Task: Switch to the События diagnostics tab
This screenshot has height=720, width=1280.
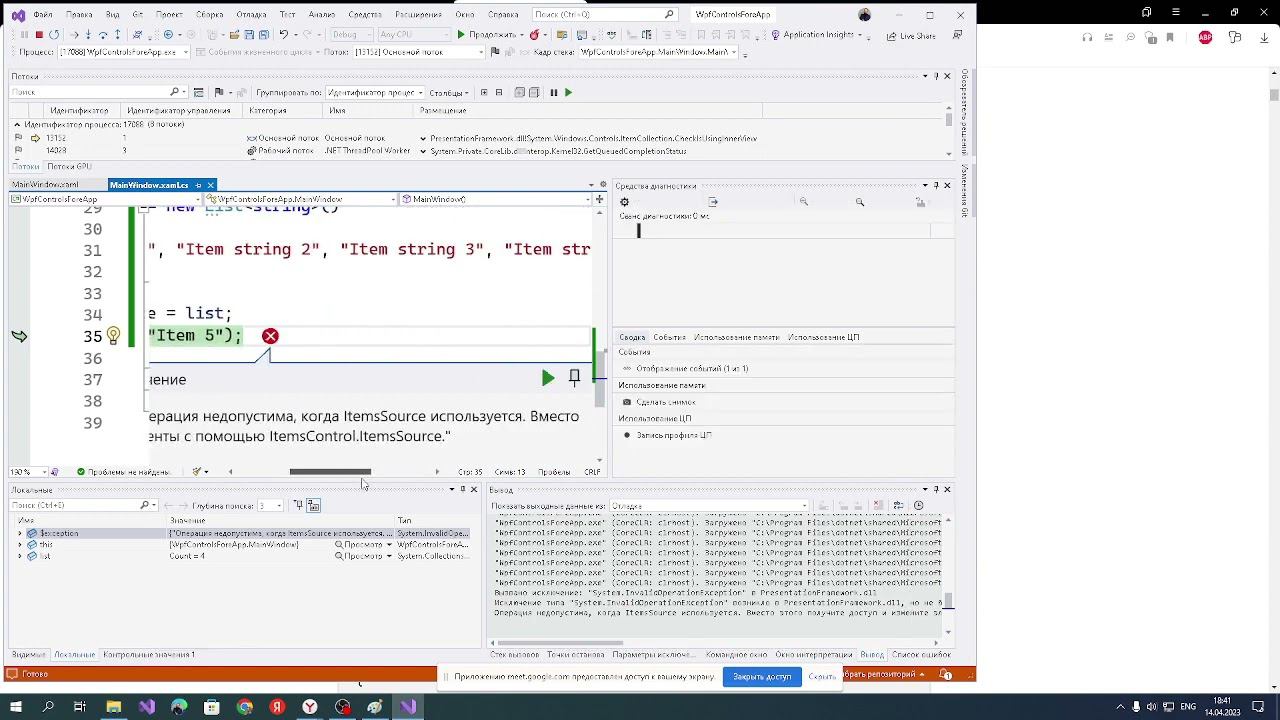Action: 669,338
